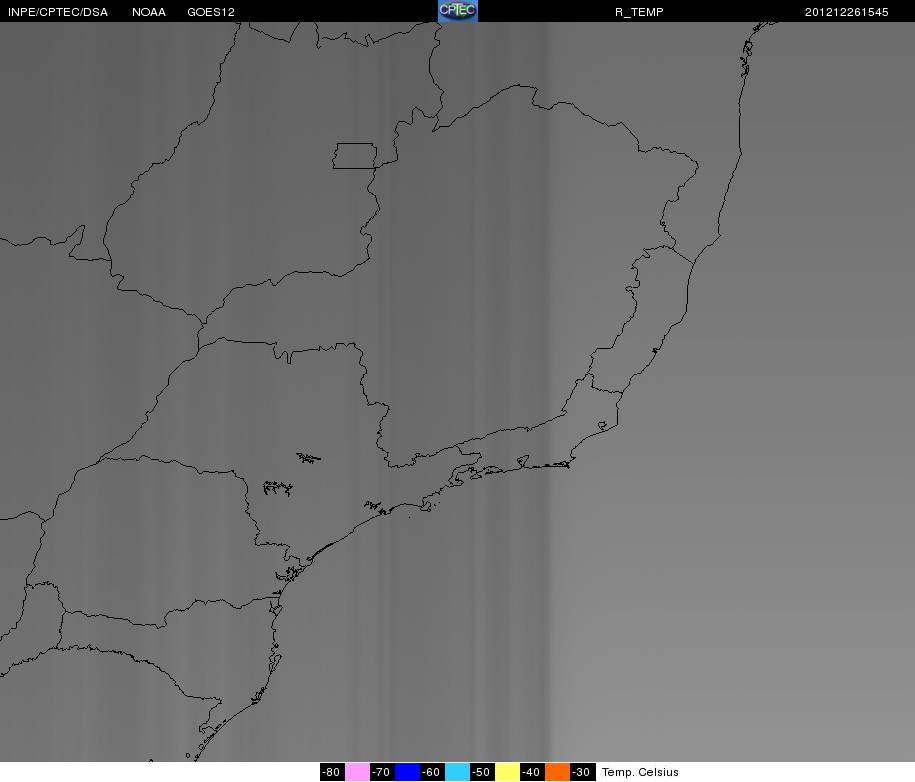Click the -30 temperature label
Screen dimensions: 915x782
coord(582,772)
